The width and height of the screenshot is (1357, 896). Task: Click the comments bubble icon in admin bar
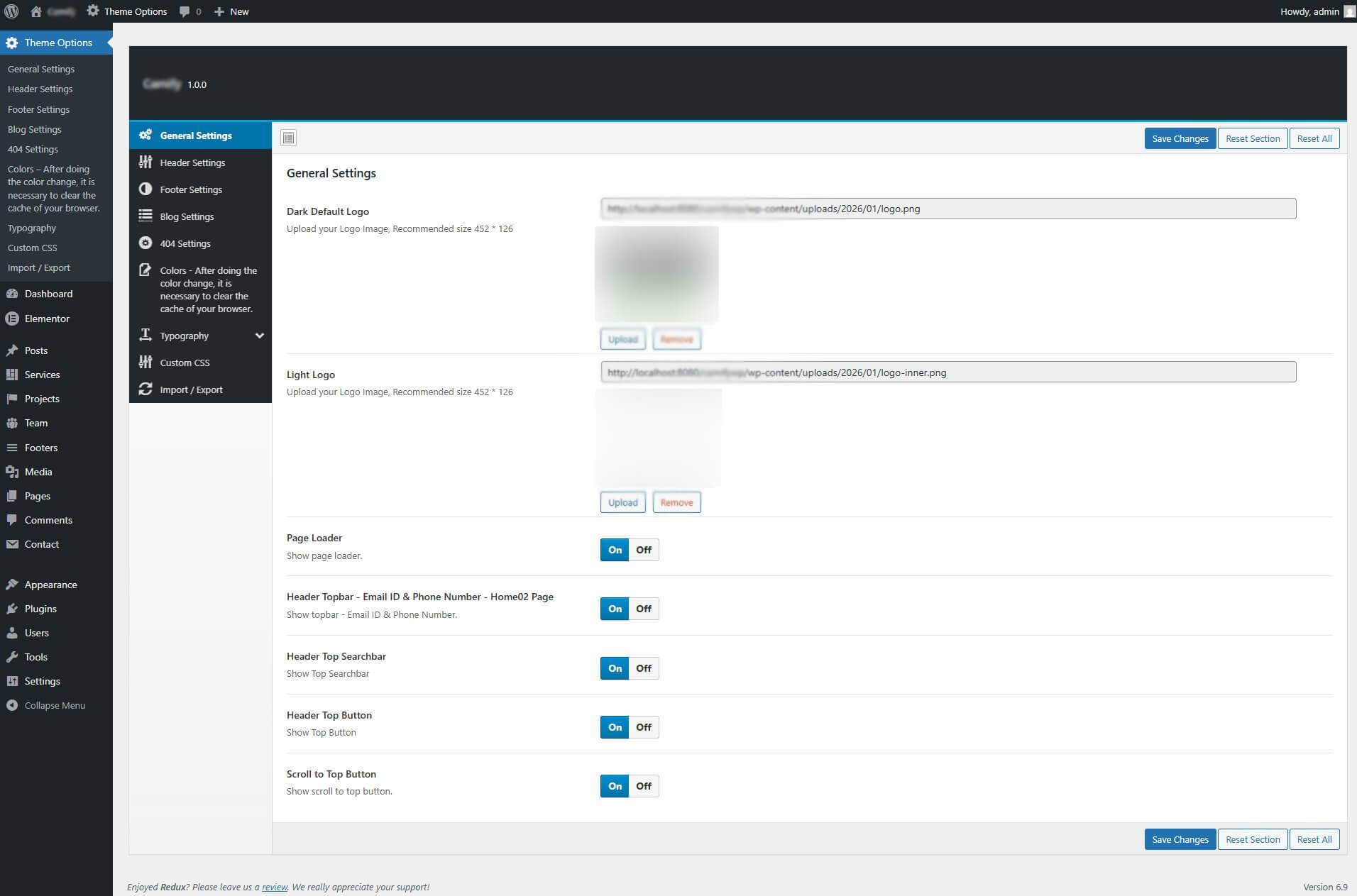click(x=185, y=11)
